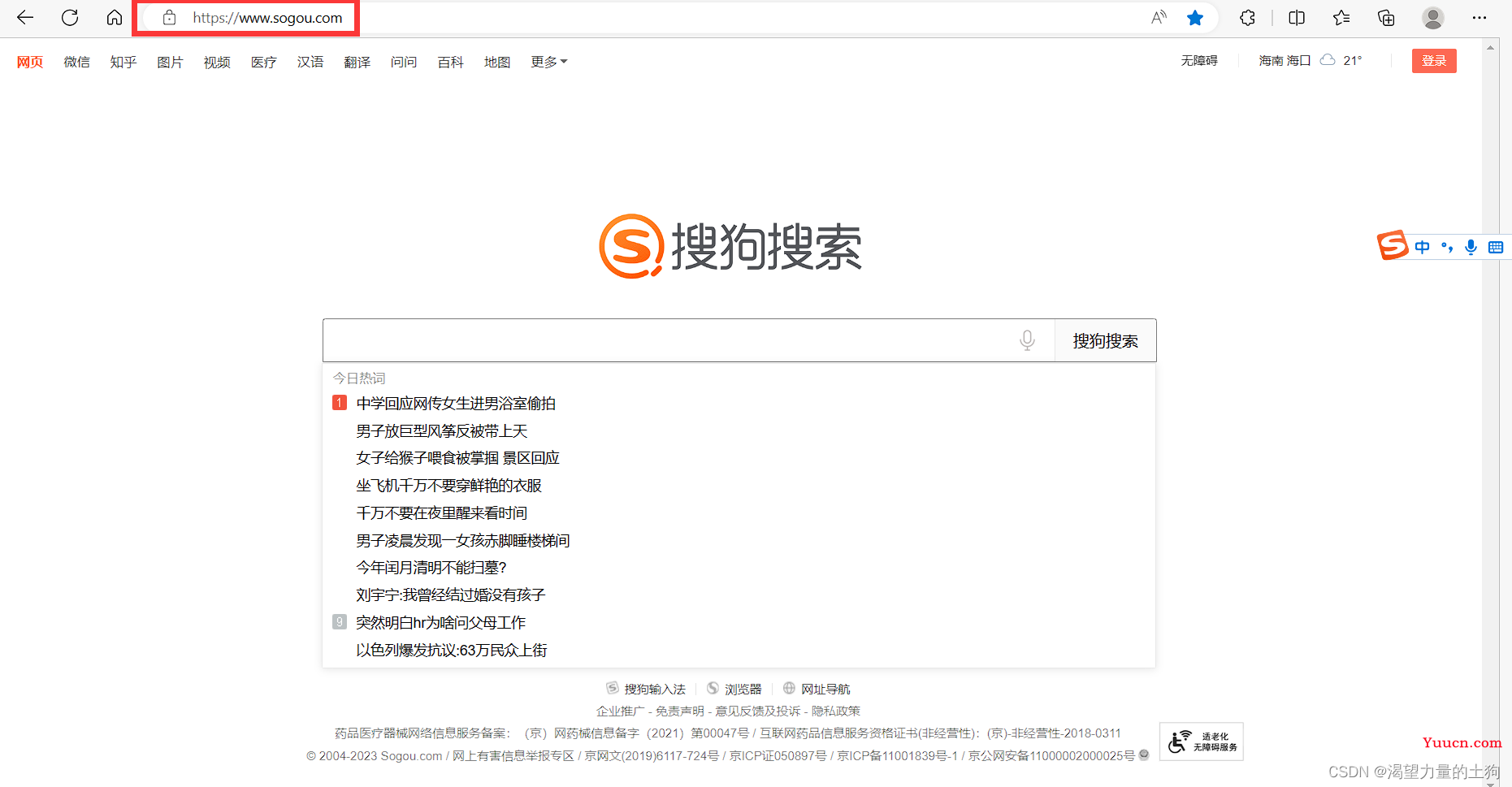
Task: Click the scrollbar up arrow
Action: click(1490, 47)
